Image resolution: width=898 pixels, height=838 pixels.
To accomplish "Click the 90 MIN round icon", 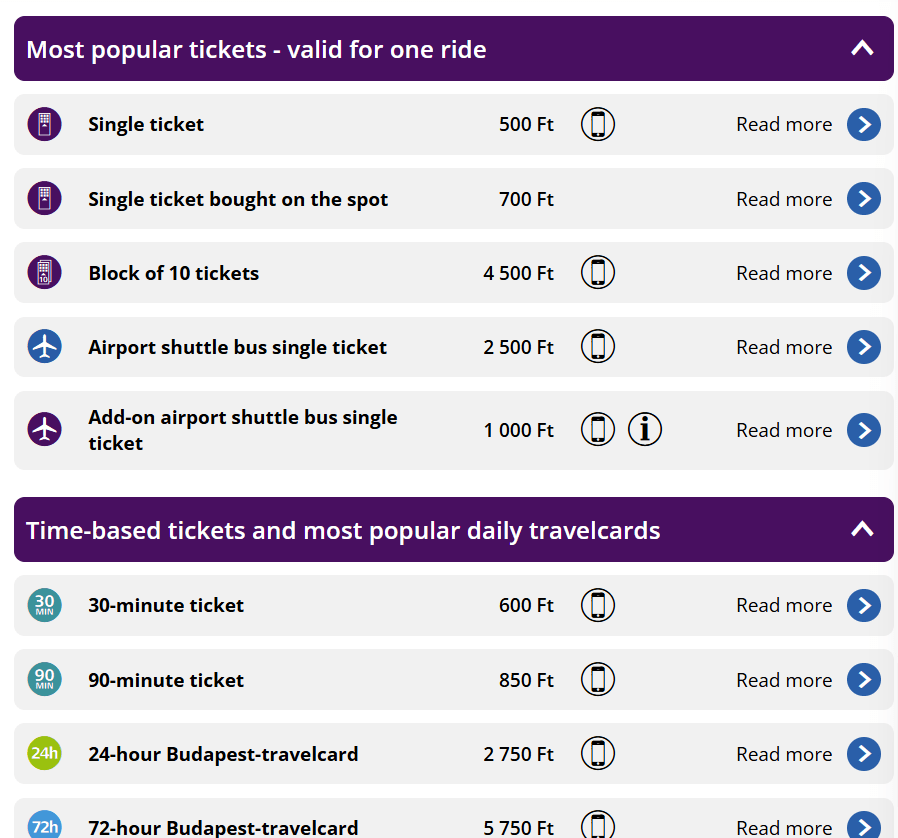I will point(44,680).
